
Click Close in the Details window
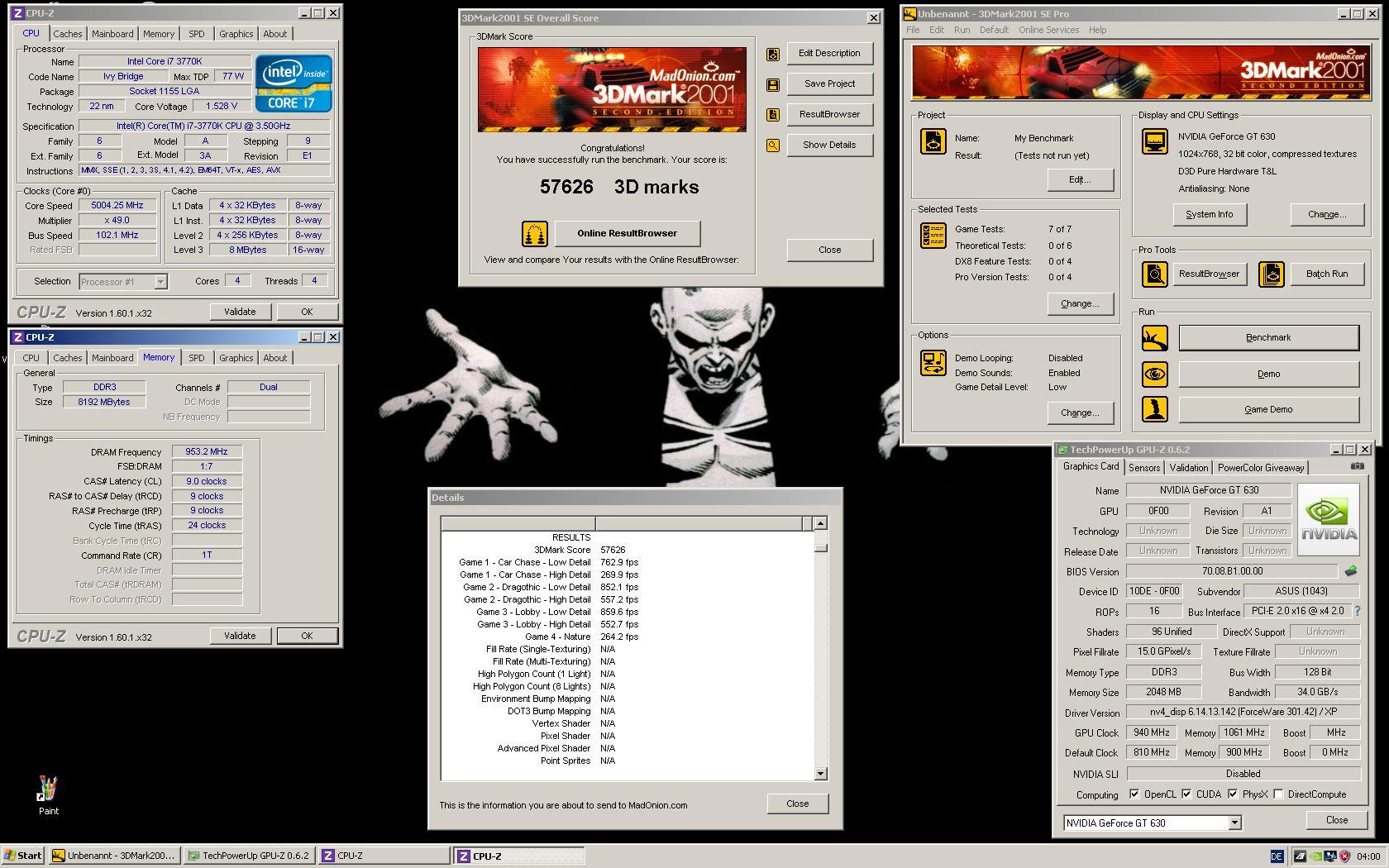[x=797, y=804]
